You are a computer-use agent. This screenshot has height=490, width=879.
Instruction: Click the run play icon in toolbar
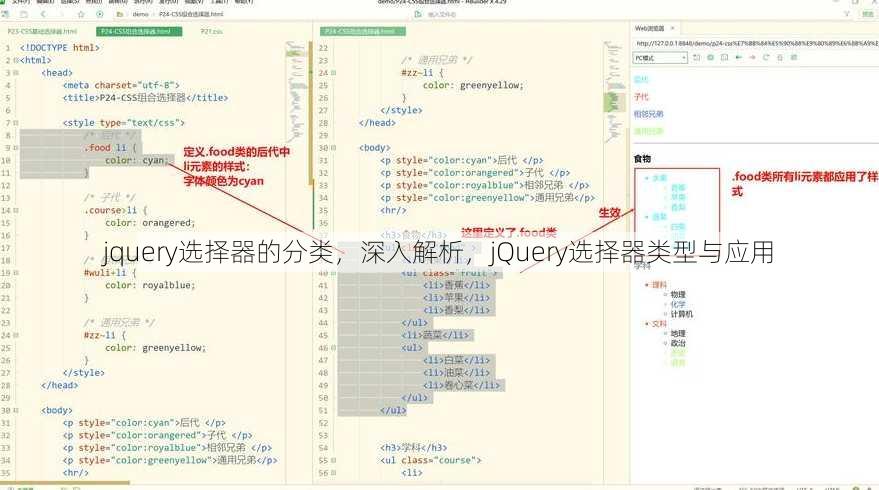coord(100,14)
